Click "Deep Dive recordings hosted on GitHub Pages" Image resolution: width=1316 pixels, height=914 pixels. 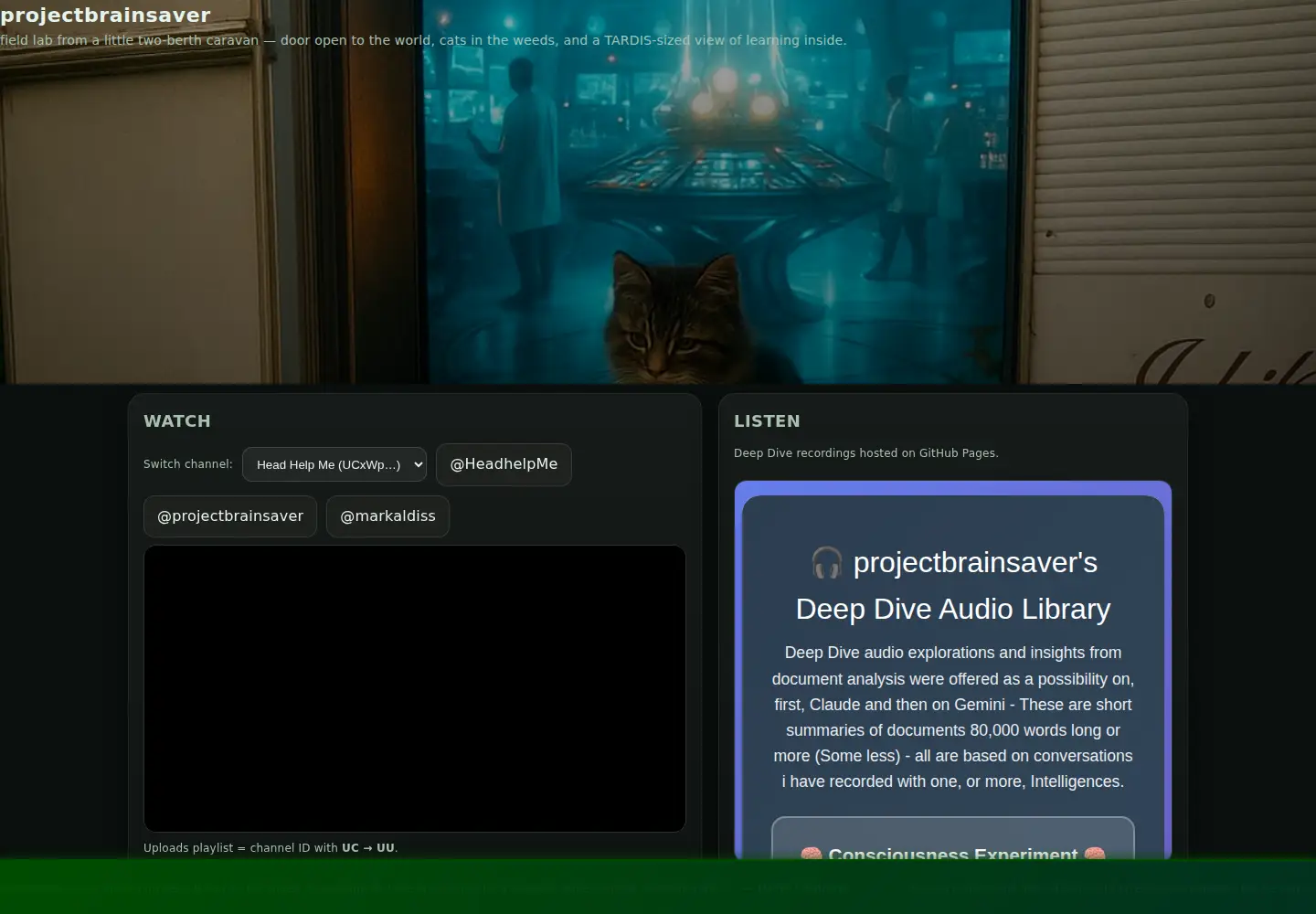click(x=865, y=453)
